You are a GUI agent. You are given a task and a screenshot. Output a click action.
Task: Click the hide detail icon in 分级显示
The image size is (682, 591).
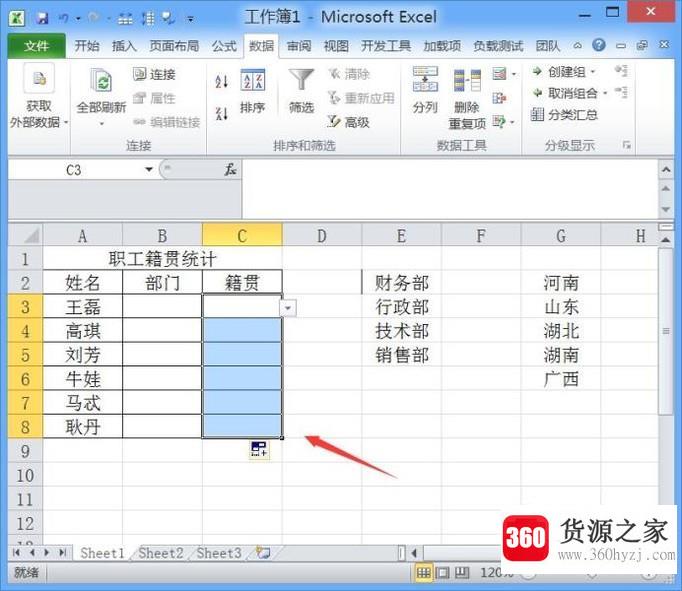pyautogui.click(x=621, y=92)
